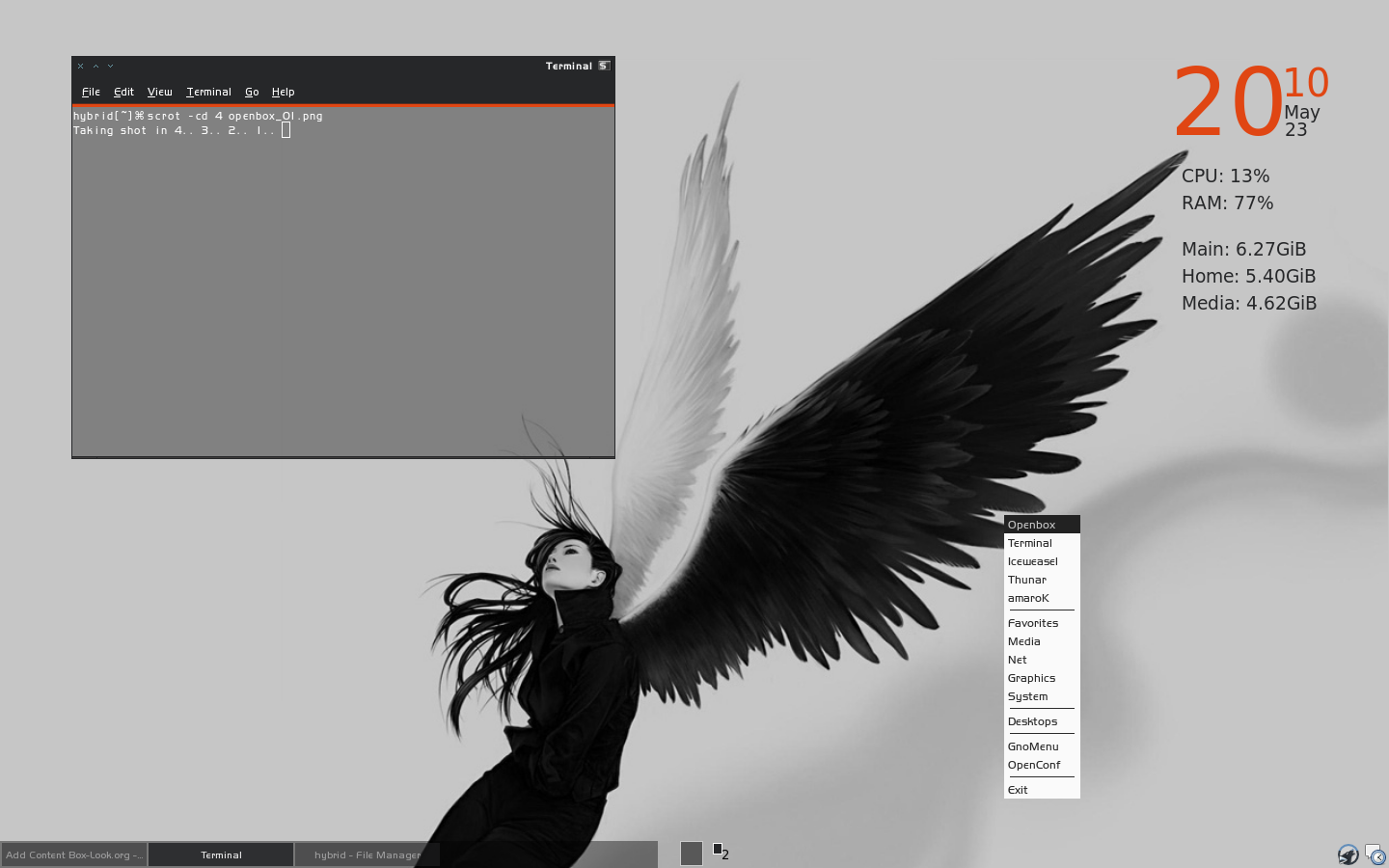Expand the System submenu
Image resolution: width=1389 pixels, height=868 pixels.
[1042, 696]
